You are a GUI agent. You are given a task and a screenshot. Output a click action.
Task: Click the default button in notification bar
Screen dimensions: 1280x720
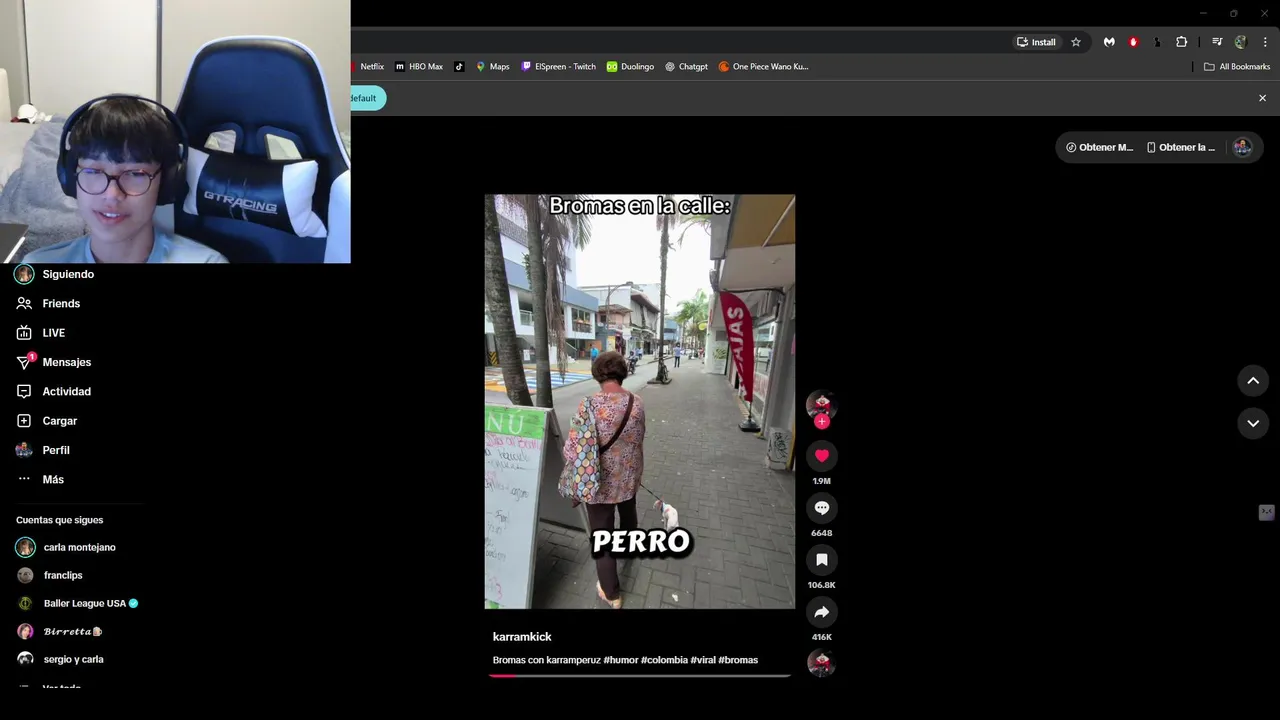point(366,98)
